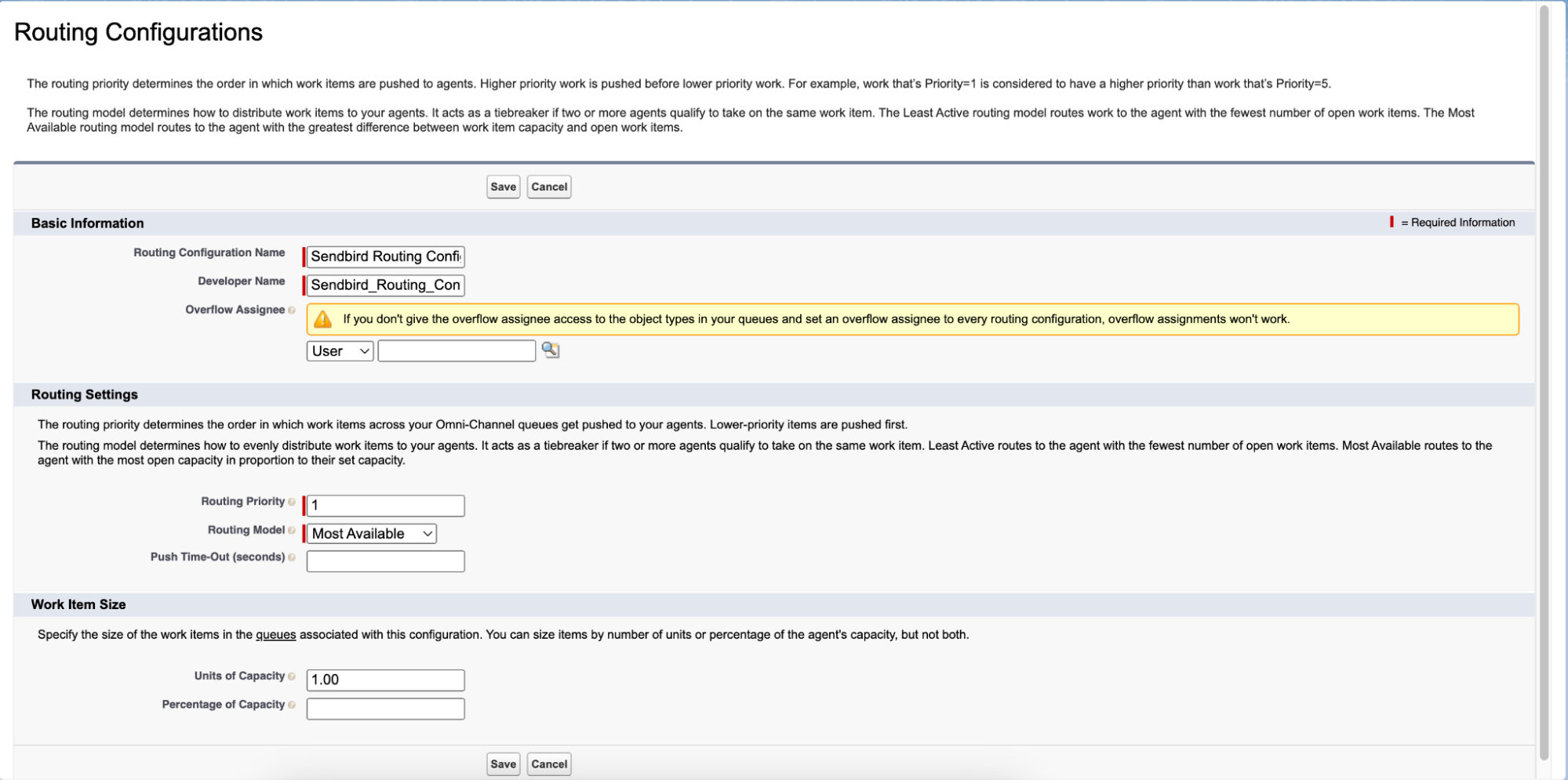This screenshot has height=780, width=1568.
Task: Click the top Cancel button
Action: pyautogui.click(x=549, y=187)
